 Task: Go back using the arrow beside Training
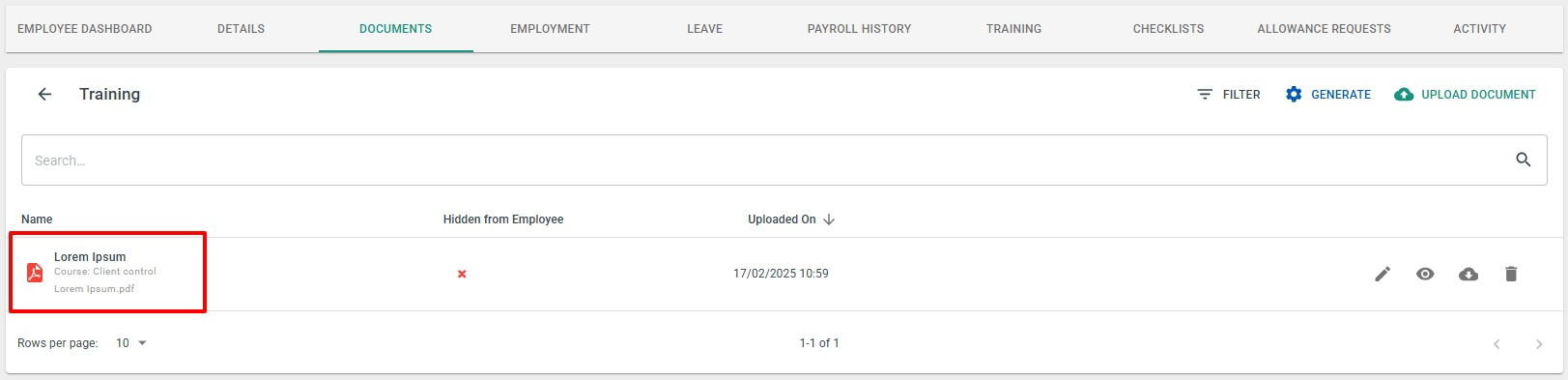pos(44,94)
